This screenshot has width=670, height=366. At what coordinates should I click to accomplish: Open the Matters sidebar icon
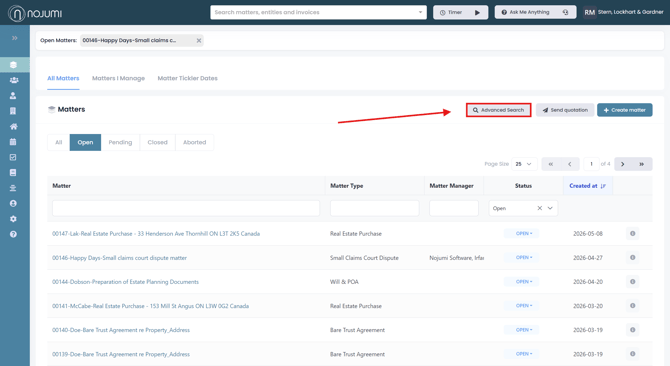(13, 65)
